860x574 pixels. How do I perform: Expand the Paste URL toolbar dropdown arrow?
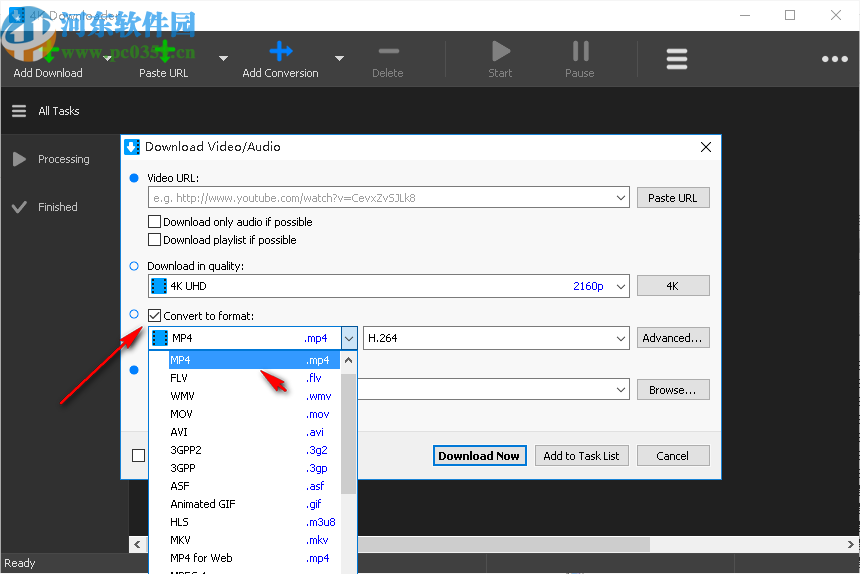click(x=223, y=58)
